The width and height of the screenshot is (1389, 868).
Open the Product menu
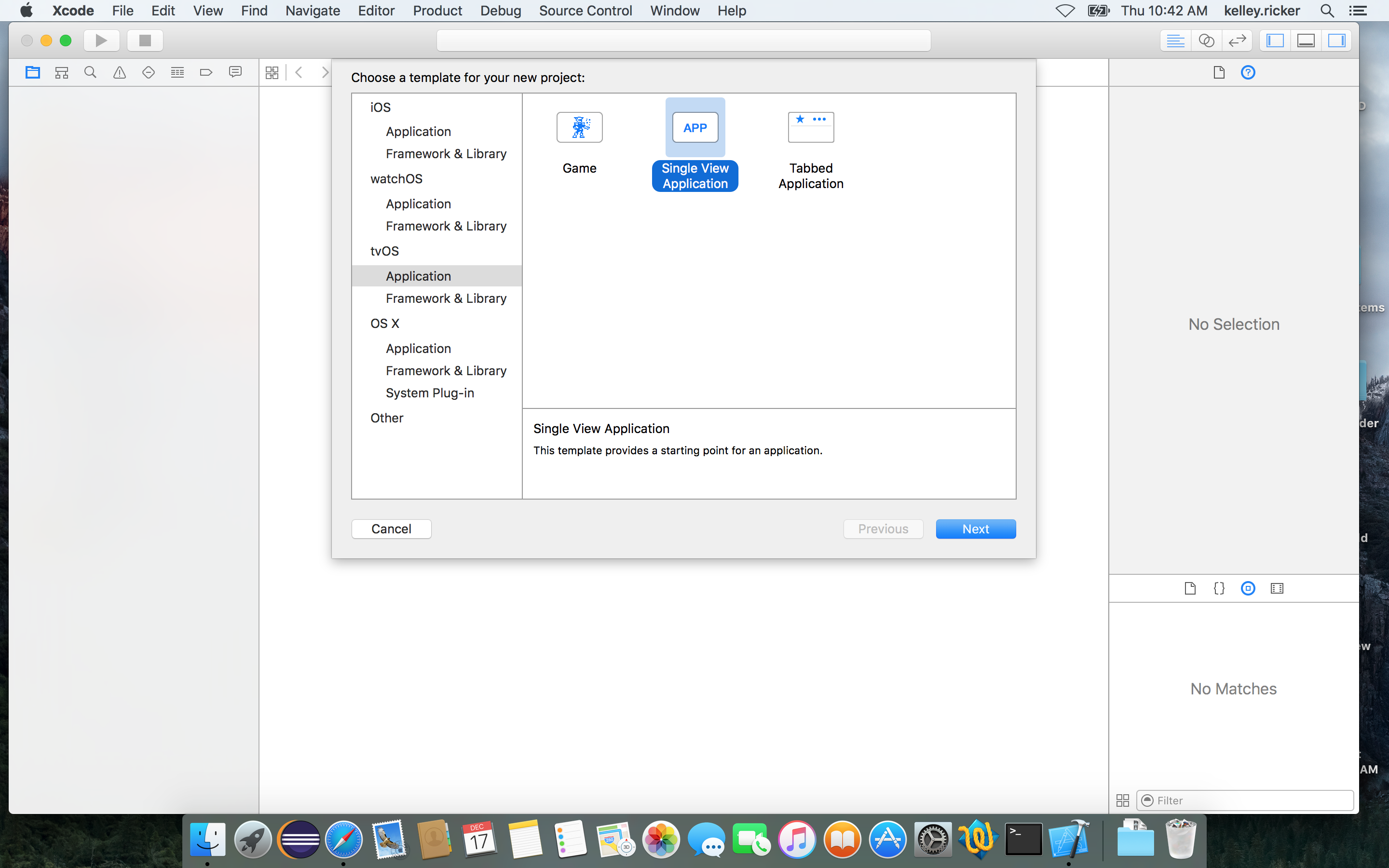(437, 10)
